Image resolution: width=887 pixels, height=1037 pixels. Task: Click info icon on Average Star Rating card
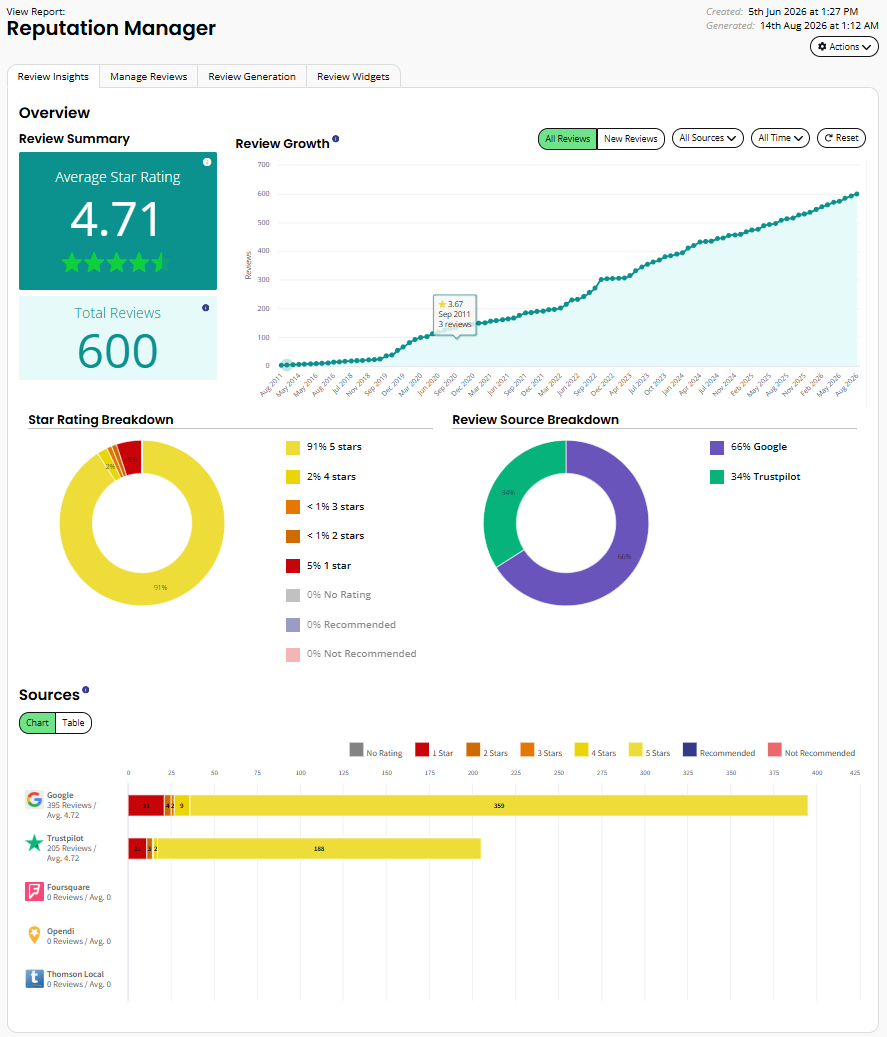[207, 162]
